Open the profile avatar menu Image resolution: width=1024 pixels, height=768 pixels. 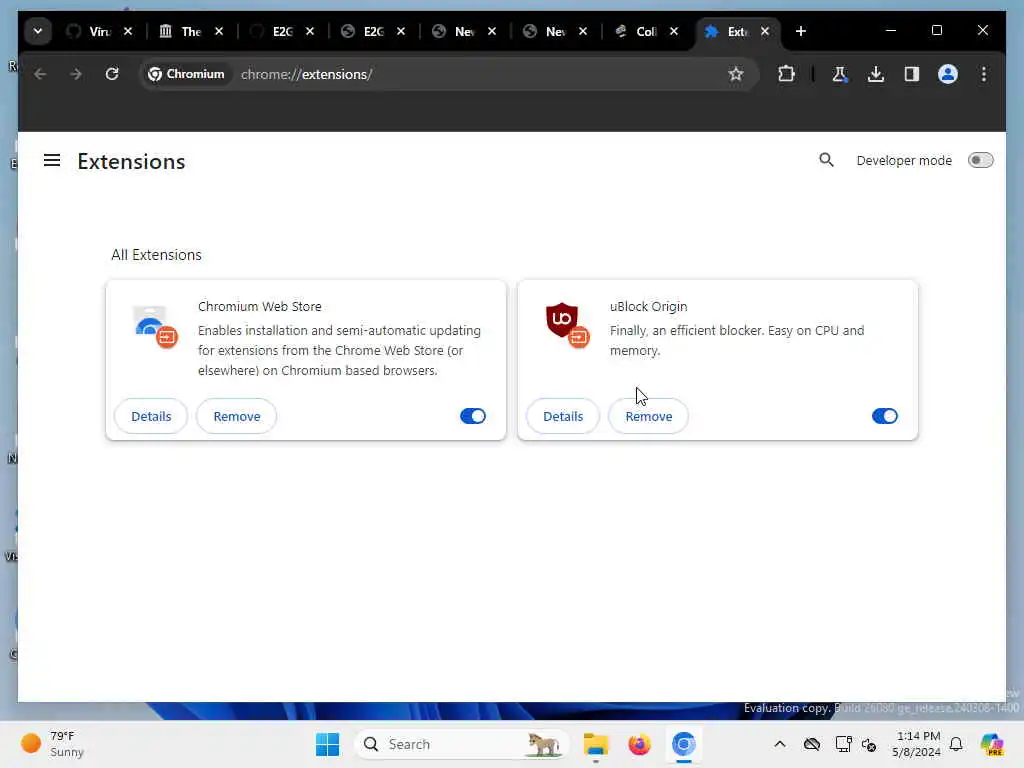point(948,74)
